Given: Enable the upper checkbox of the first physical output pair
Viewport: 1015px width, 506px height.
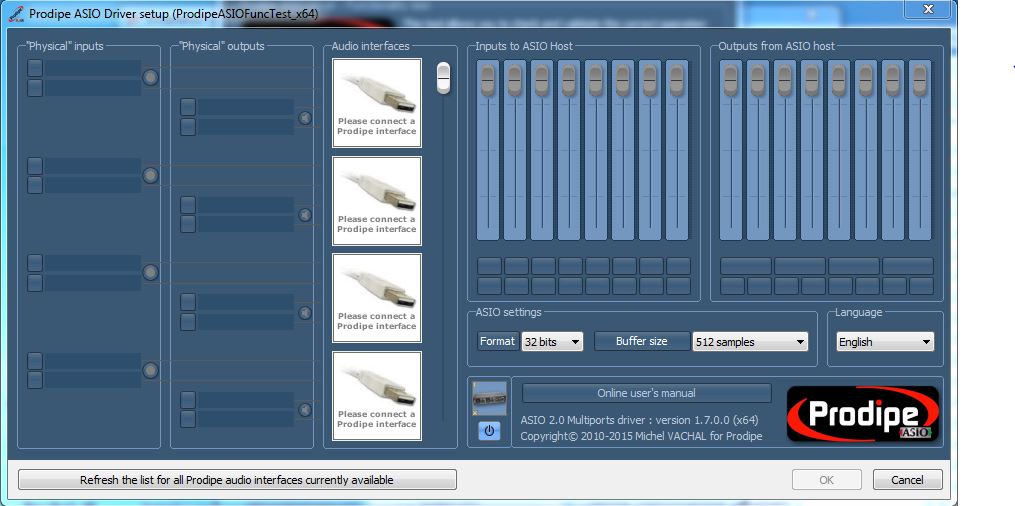Looking at the screenshot, I should (188, 107).
